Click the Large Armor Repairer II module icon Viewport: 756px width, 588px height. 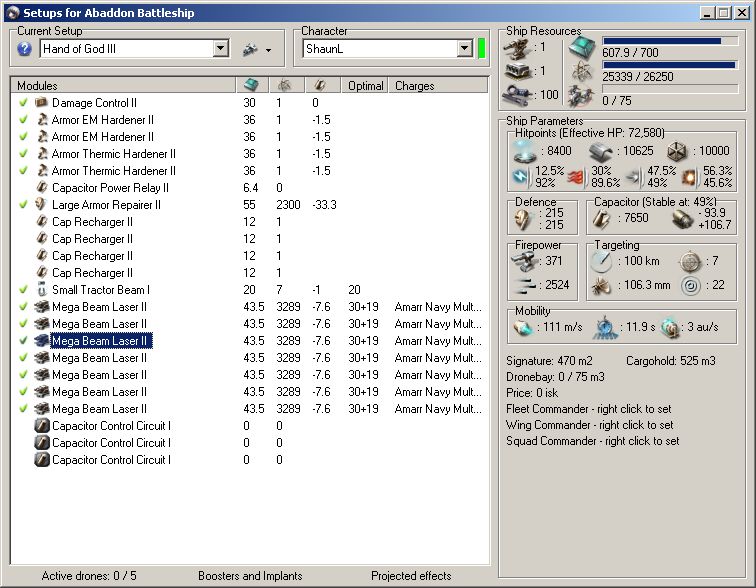pos(42,205)
